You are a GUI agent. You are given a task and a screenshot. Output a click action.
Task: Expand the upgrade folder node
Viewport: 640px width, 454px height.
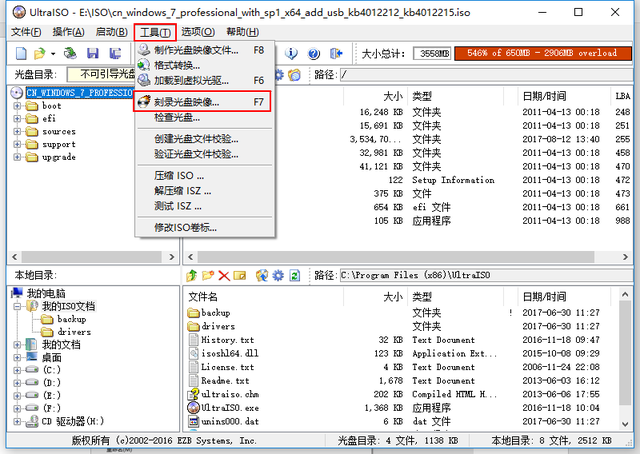17,157
